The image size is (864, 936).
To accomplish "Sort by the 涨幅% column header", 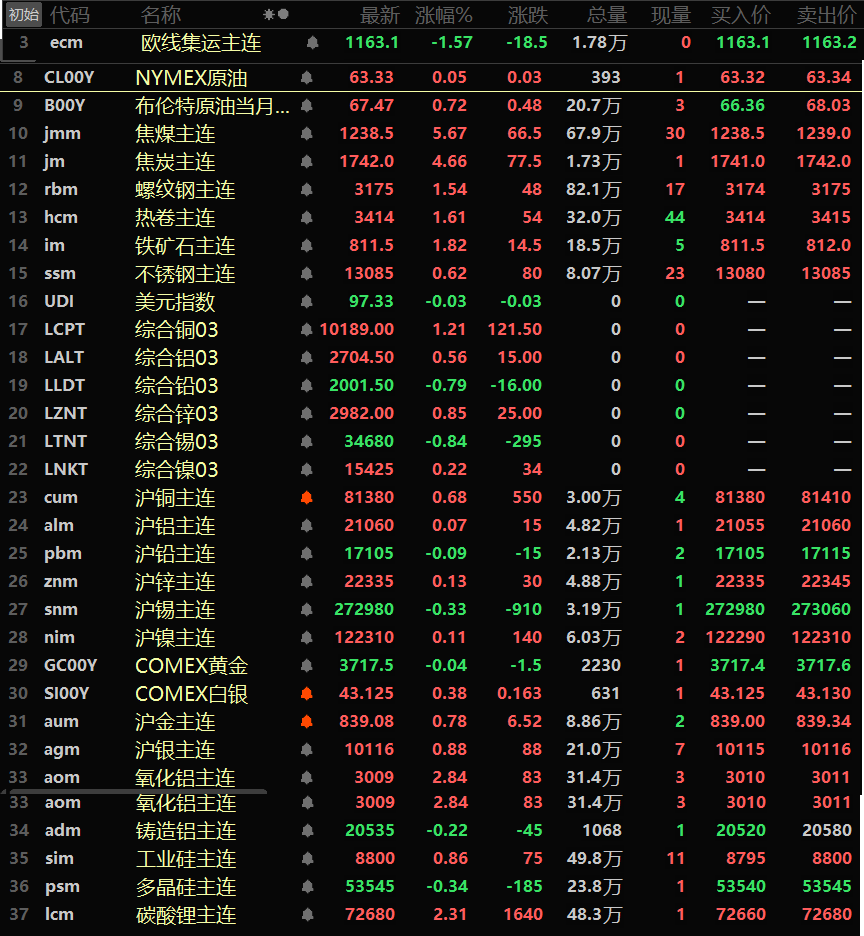I will pos(443,15).
